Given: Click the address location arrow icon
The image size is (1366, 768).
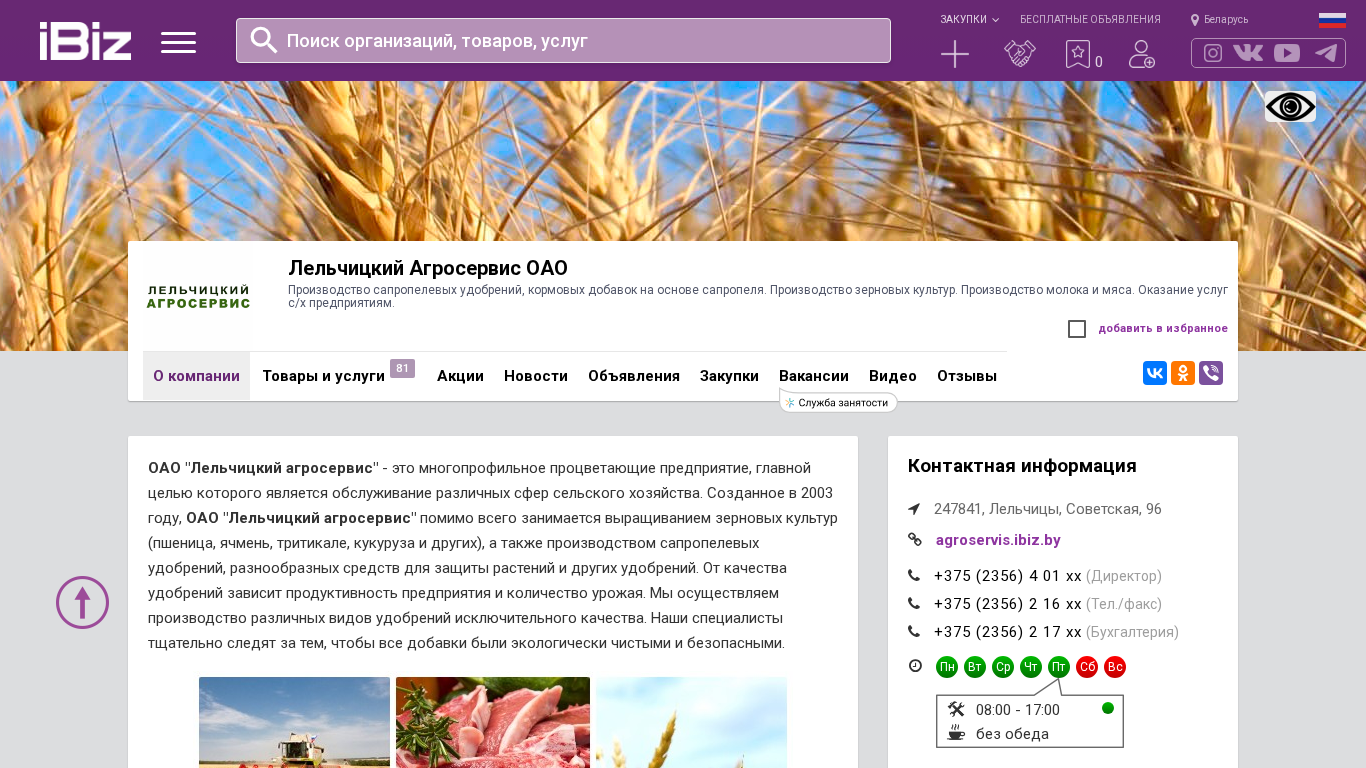Looking at the screenshot, I should (914, 509).
